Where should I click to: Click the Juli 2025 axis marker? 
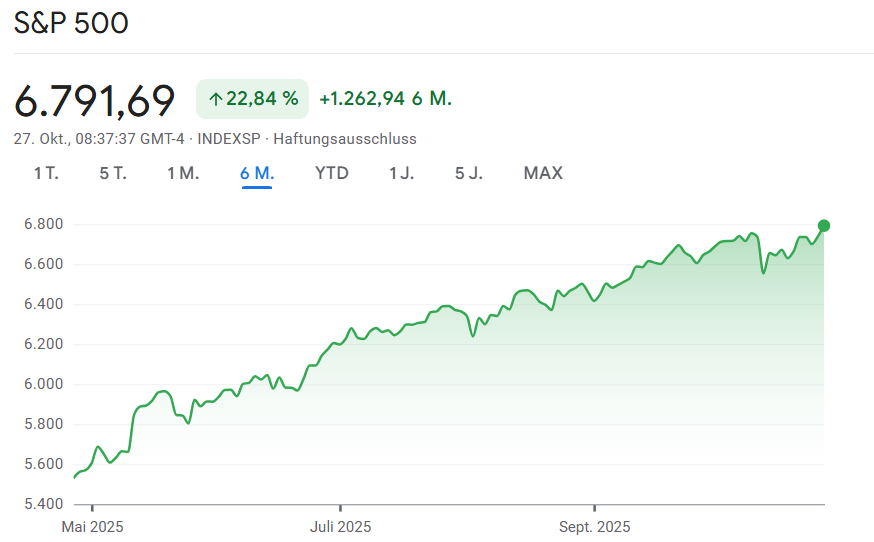(x=340, y=526)
